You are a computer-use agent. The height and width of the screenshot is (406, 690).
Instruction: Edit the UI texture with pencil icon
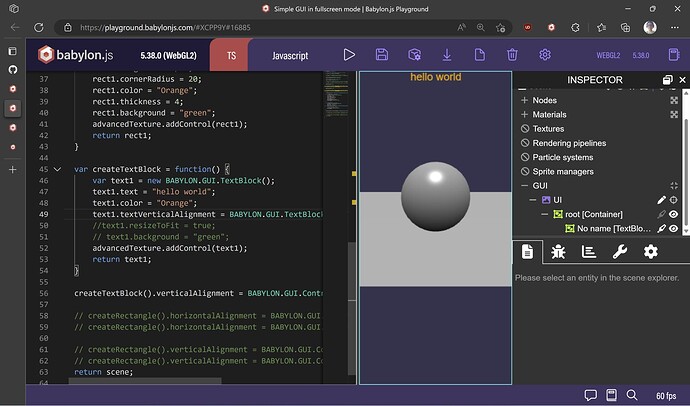point(661,200)
